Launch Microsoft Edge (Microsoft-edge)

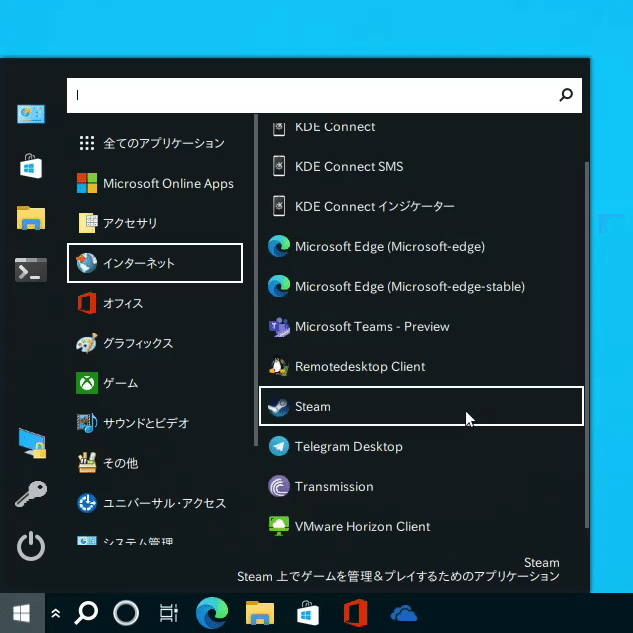pos(421,246)
